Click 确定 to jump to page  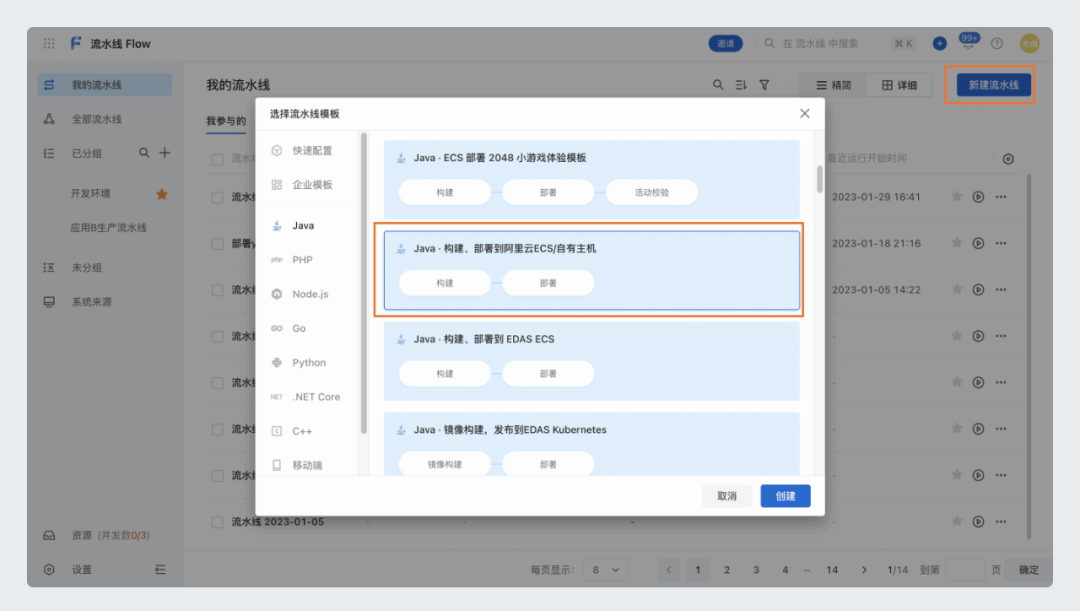1029,570
